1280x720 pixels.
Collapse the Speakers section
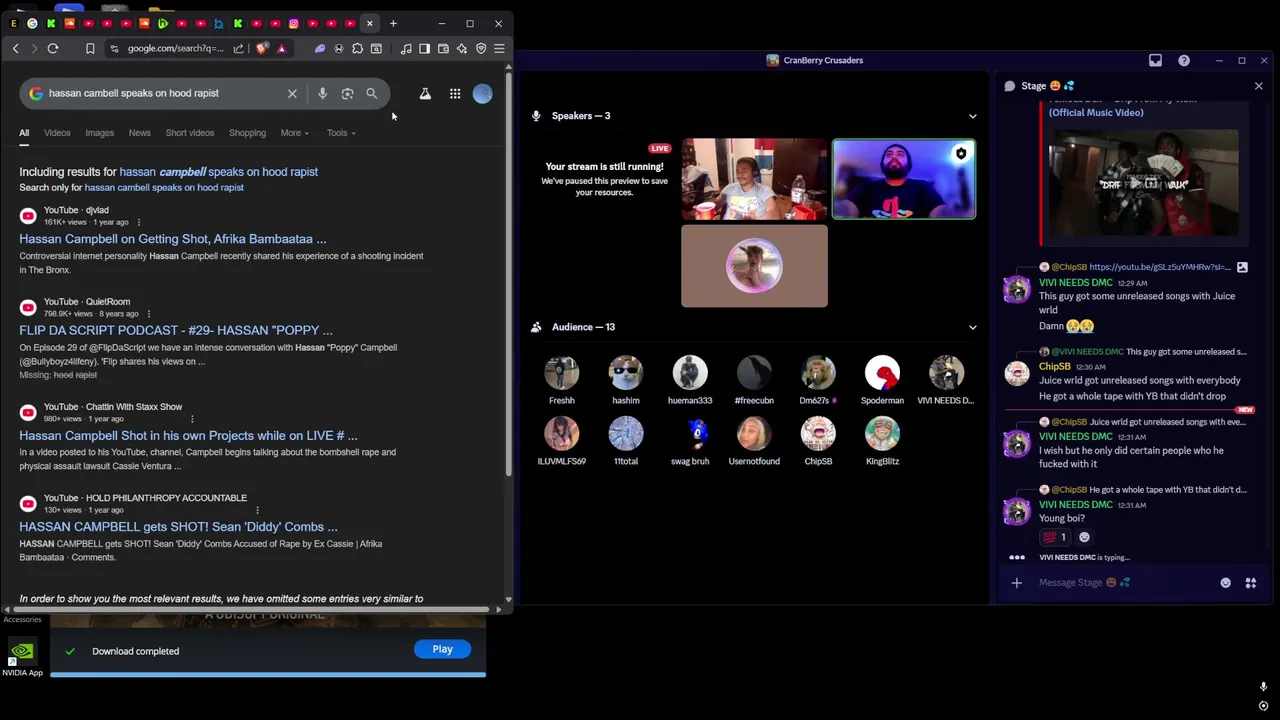click(x=972, y=116)
